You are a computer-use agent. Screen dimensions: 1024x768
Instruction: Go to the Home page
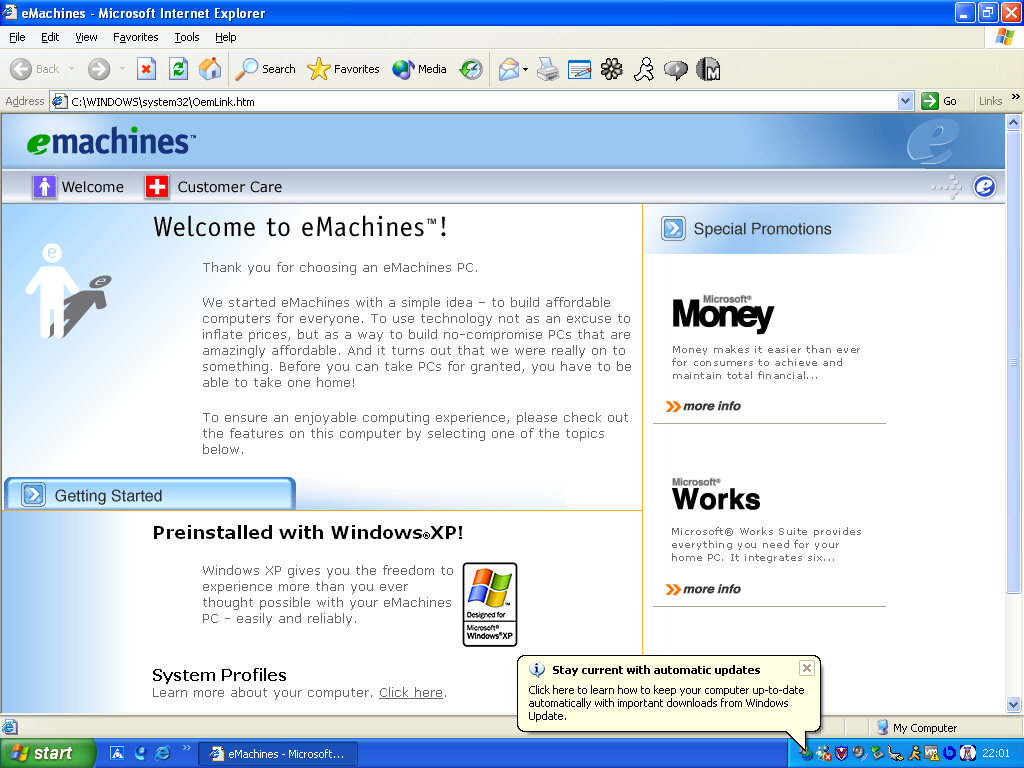pos(210,69)
